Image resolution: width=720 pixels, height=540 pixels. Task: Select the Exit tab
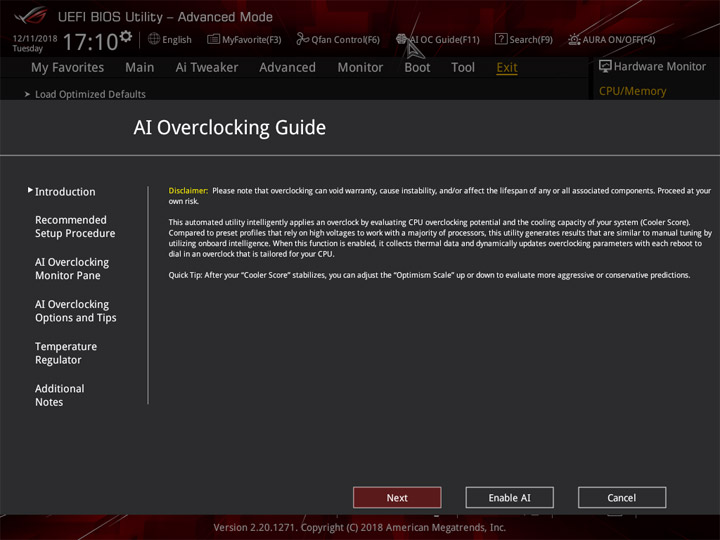(x=507, y=68)
